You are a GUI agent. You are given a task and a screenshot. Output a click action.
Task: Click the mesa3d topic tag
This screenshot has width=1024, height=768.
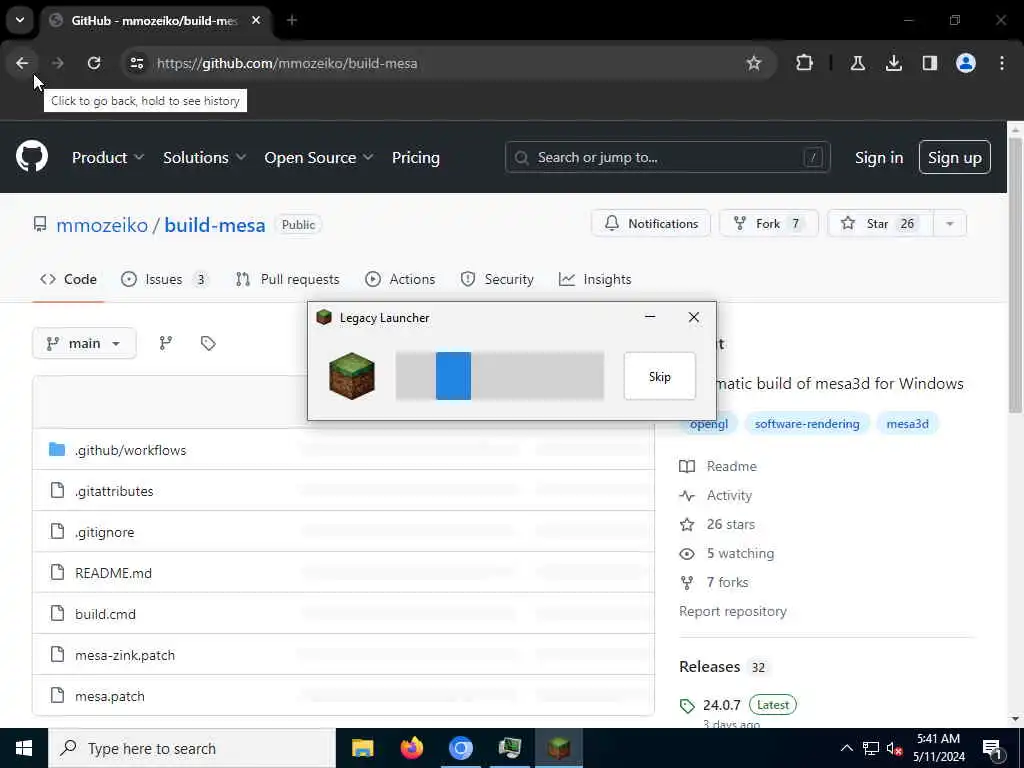pos(907,424)
